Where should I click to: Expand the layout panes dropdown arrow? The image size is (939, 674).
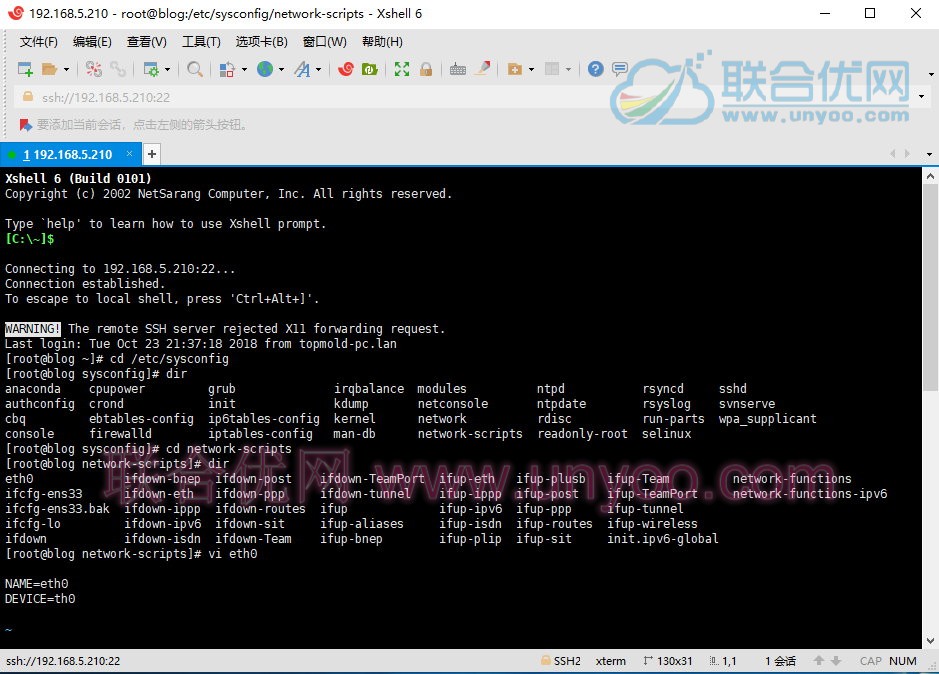568,69
